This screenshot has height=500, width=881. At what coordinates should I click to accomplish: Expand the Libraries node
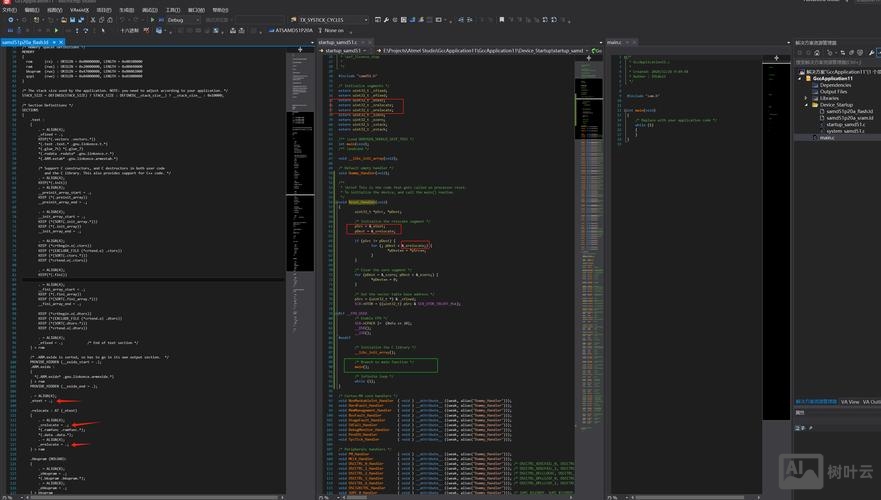click(806, 98)
